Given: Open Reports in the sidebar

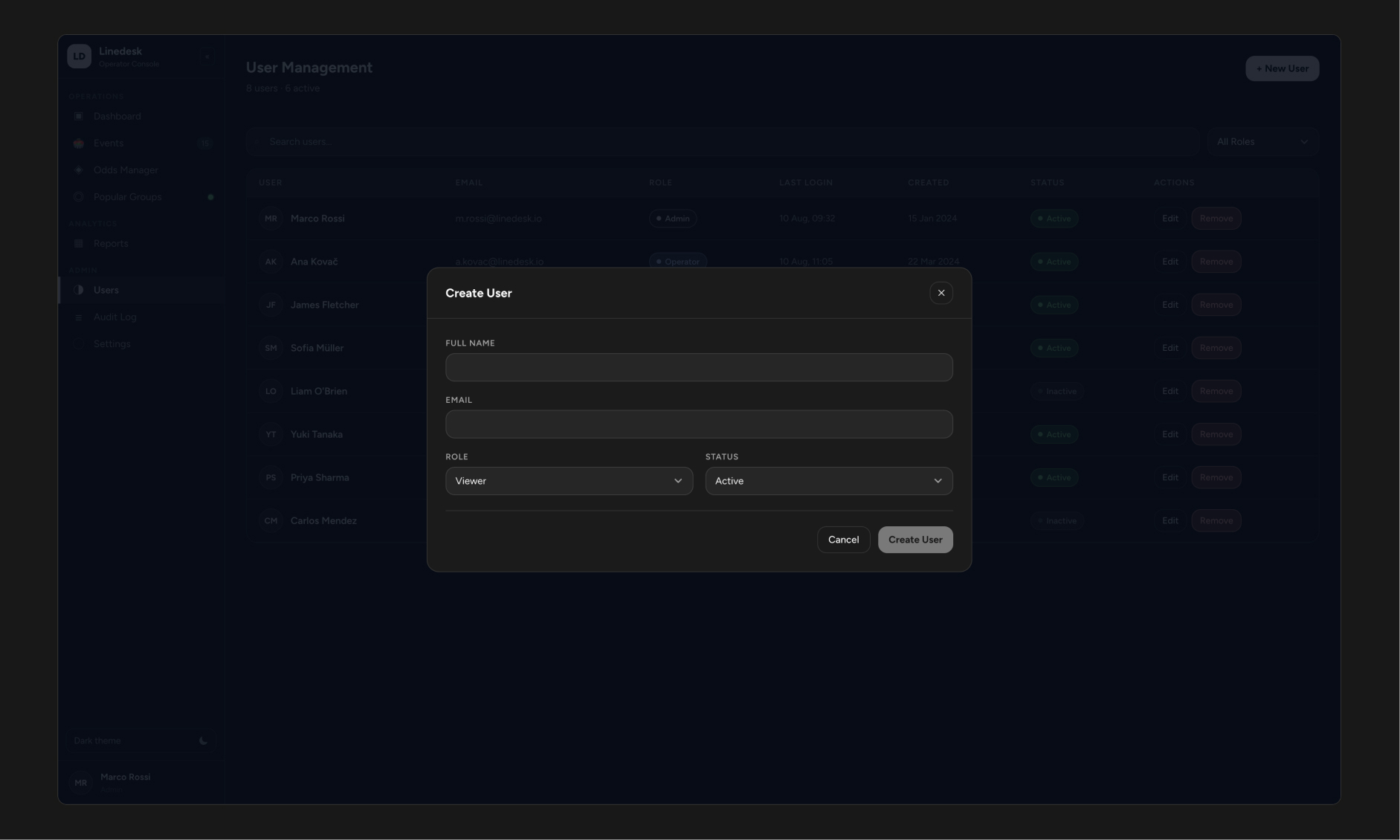Looking at the screenshot, I should [x=141, y=244].
